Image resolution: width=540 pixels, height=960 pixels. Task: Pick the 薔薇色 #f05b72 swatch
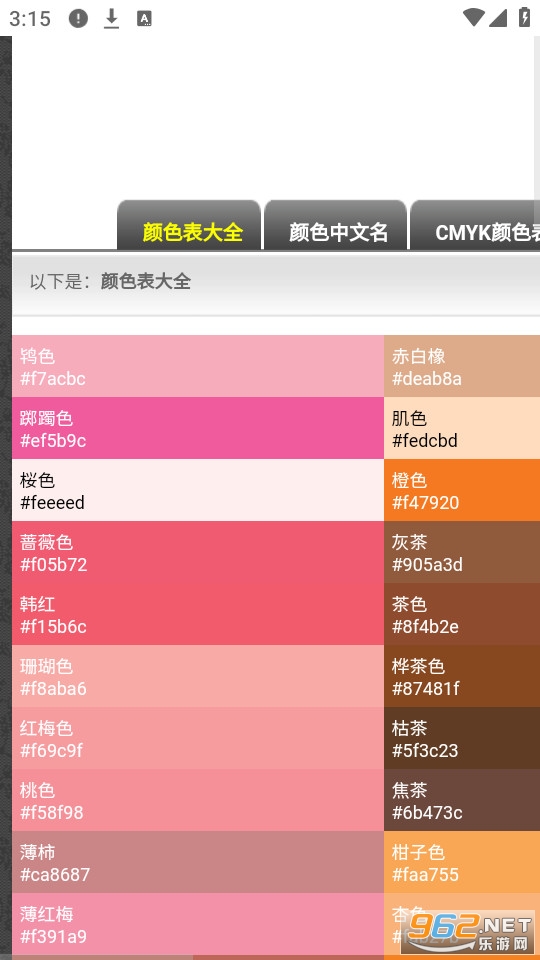coord(198,552)
